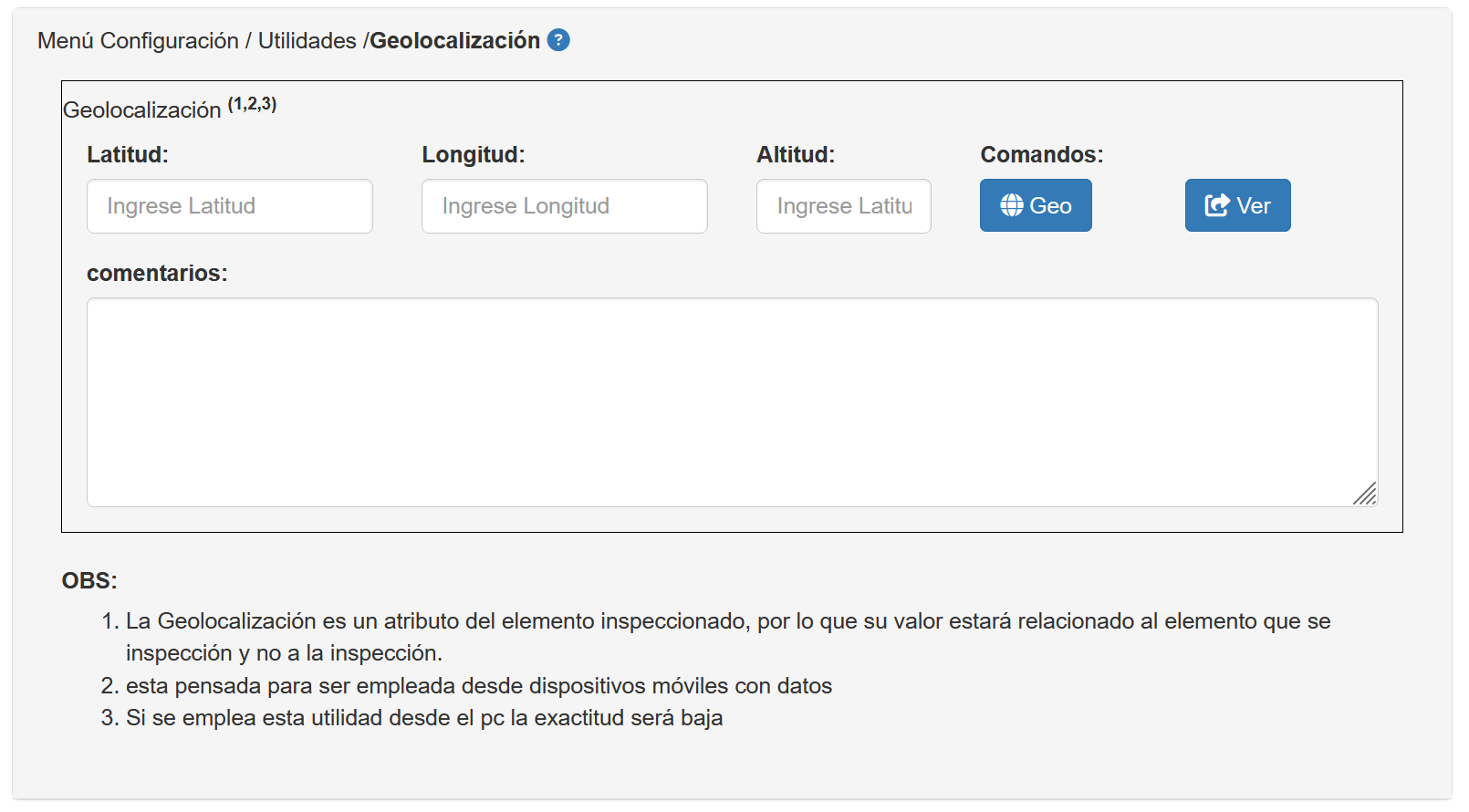Click the OBS heading

tap(89, 581)
